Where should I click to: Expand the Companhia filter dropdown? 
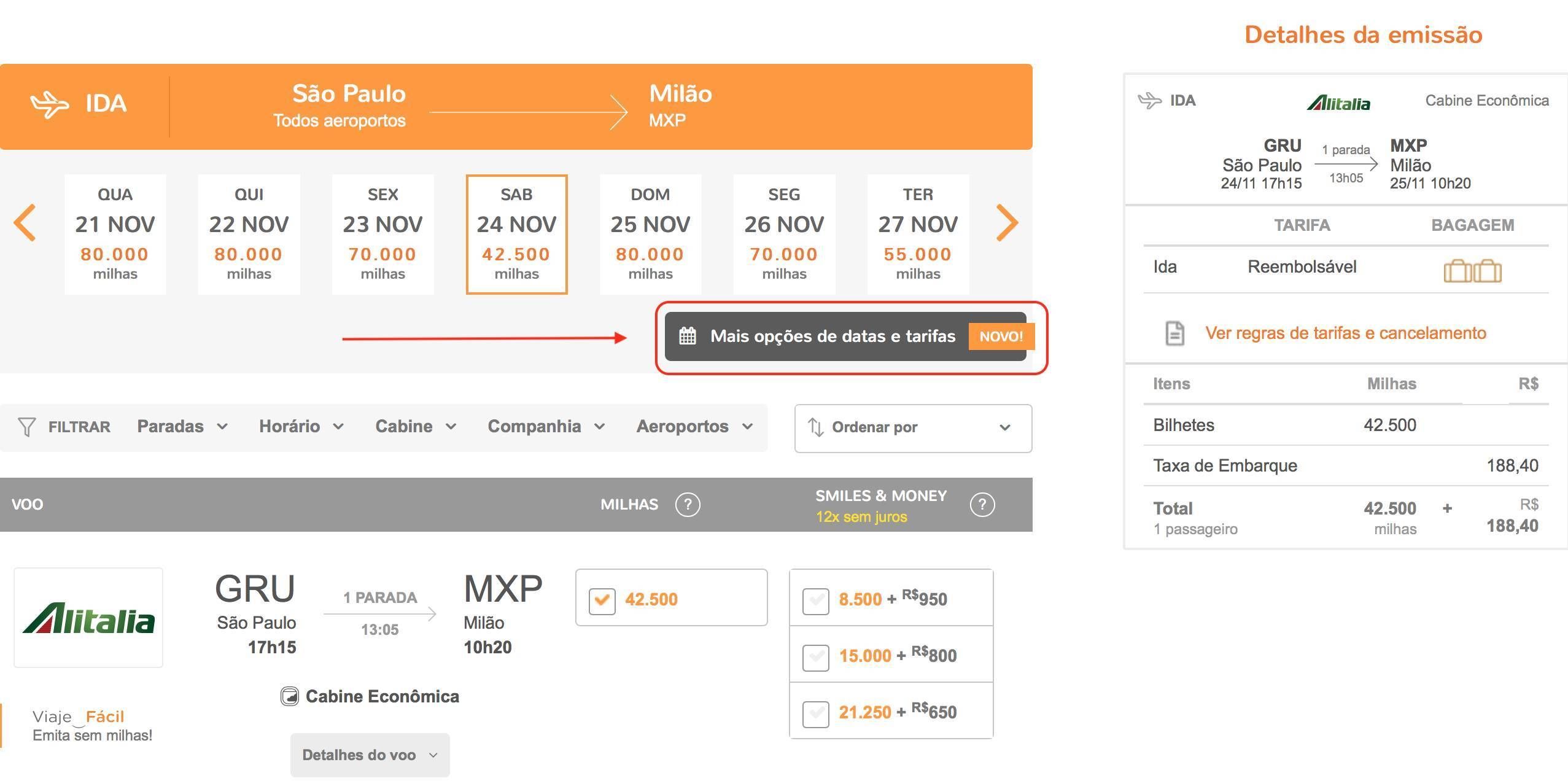[546, 426]
